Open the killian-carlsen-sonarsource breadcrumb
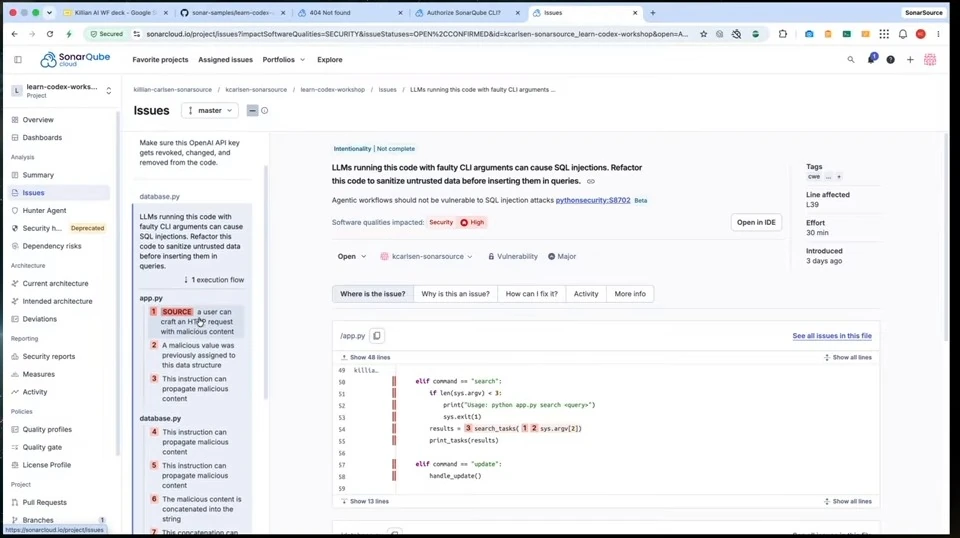Image resolution: width=960 pixels, height=538 pixels. (x=173, y=90)
